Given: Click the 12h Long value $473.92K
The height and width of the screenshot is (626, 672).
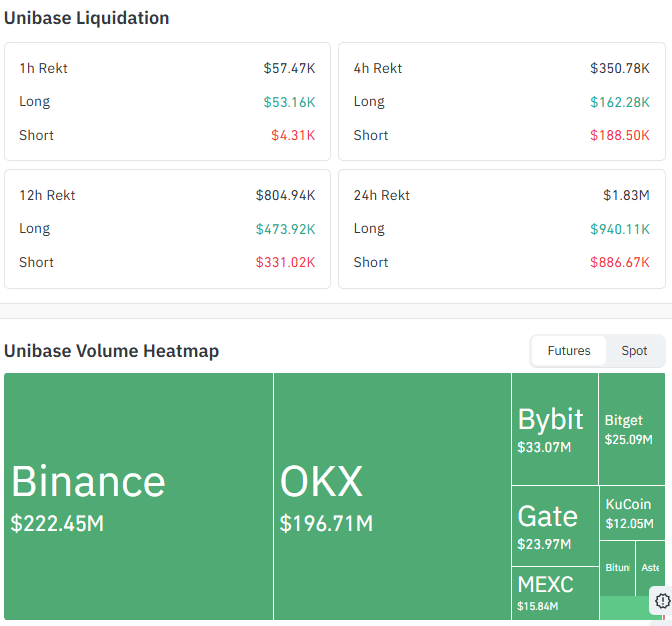Looking at the screenshot, I should pos(285,229).
